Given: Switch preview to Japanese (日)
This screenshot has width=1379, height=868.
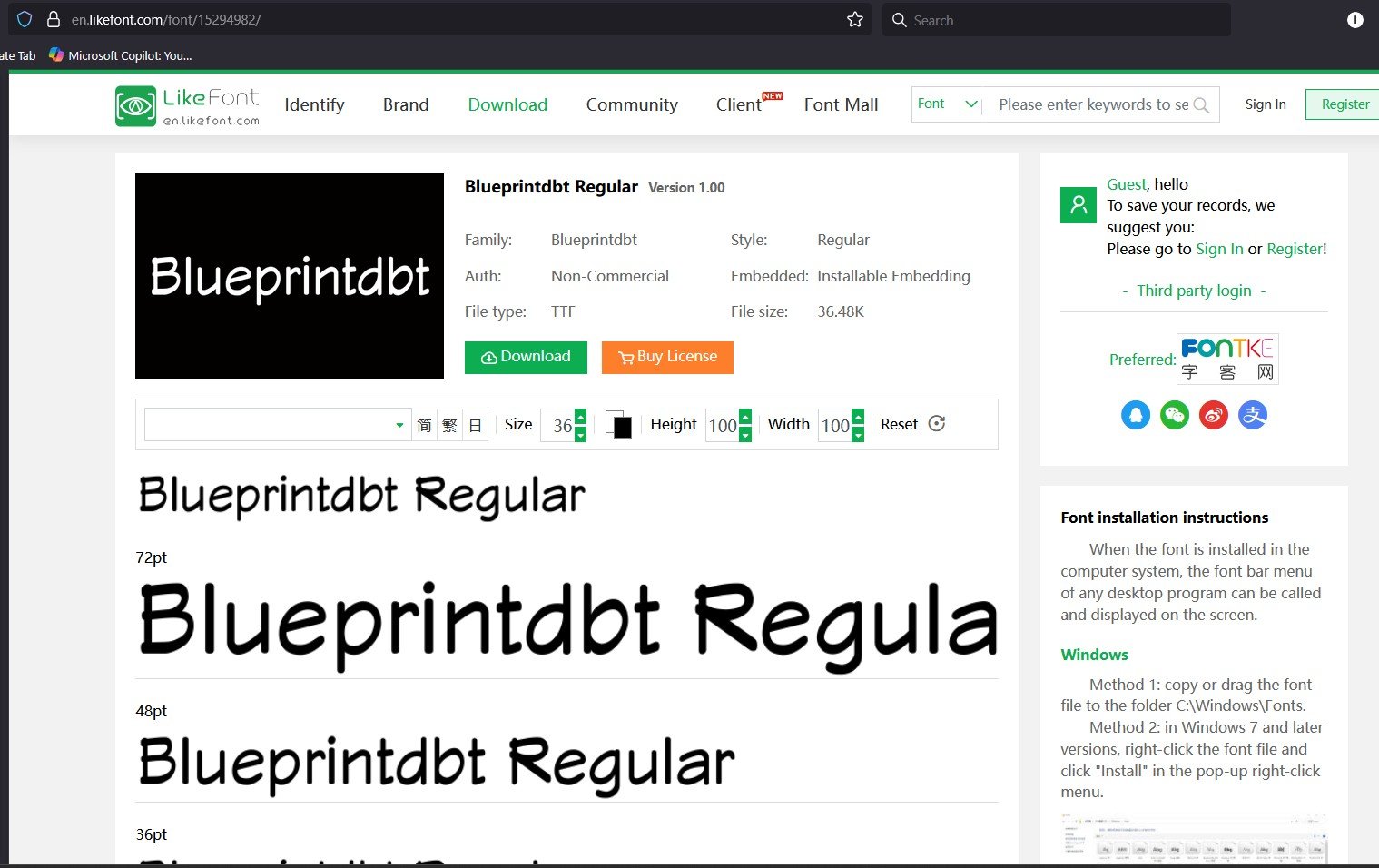Looking at the screenshot, I should coord(475,425).
